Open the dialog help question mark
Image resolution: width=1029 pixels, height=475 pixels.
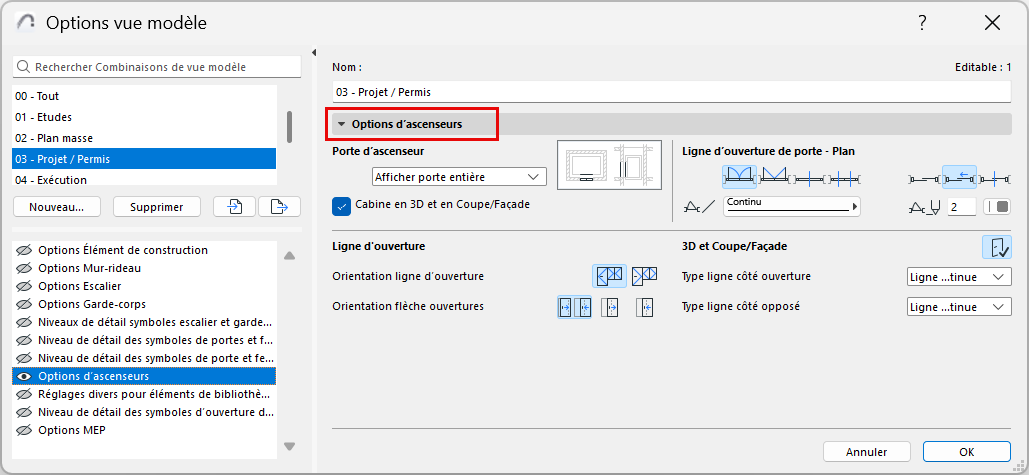pyautogui.click(x=921, y=22)
